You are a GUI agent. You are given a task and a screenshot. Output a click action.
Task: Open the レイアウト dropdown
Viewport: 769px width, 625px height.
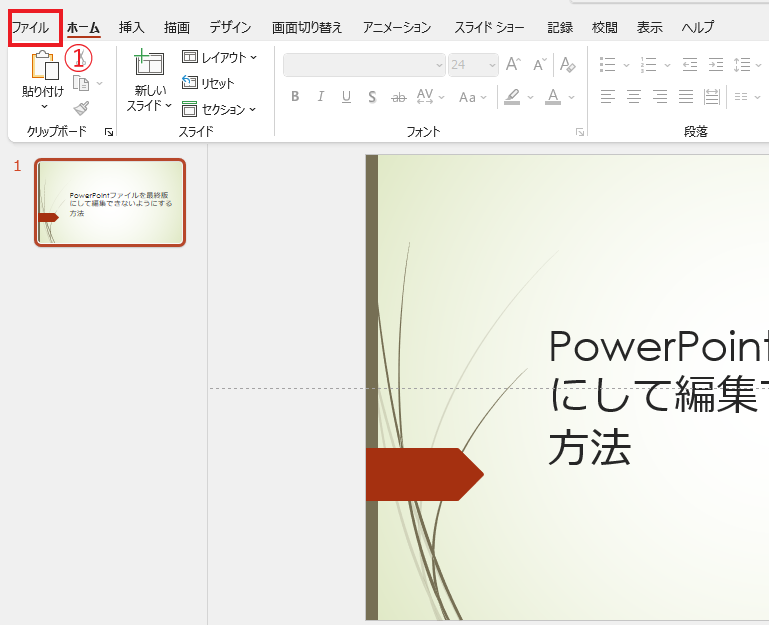pyautogui.click(x=219, y=57)
